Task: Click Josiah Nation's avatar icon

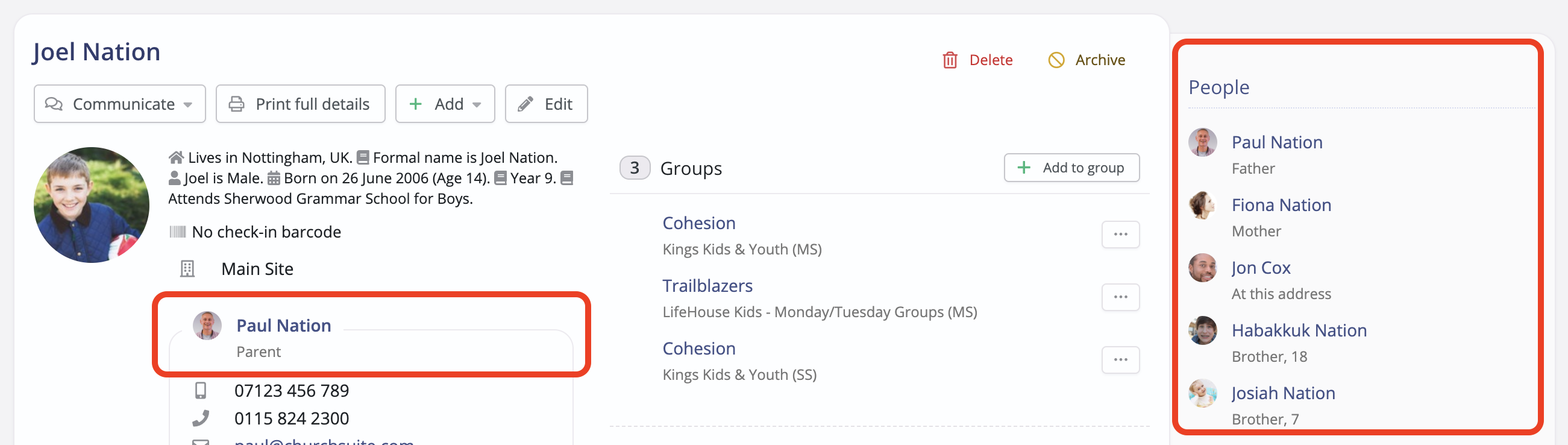Action: 1202,393
